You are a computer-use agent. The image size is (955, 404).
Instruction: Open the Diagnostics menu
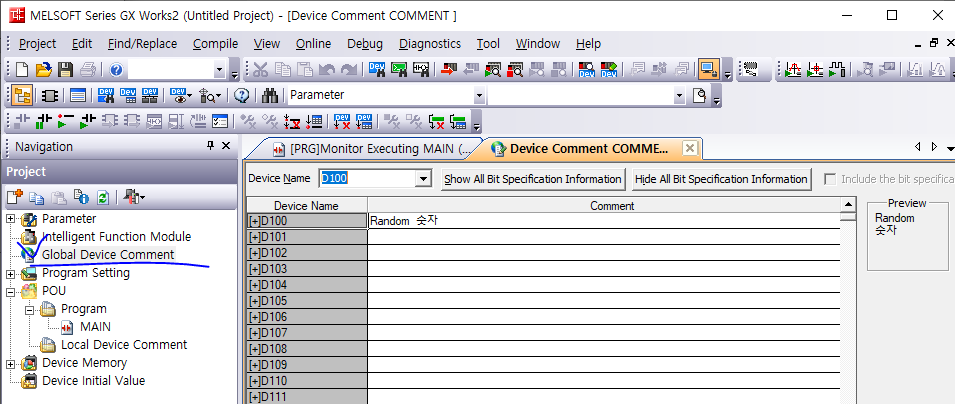(x=430, y=44)
